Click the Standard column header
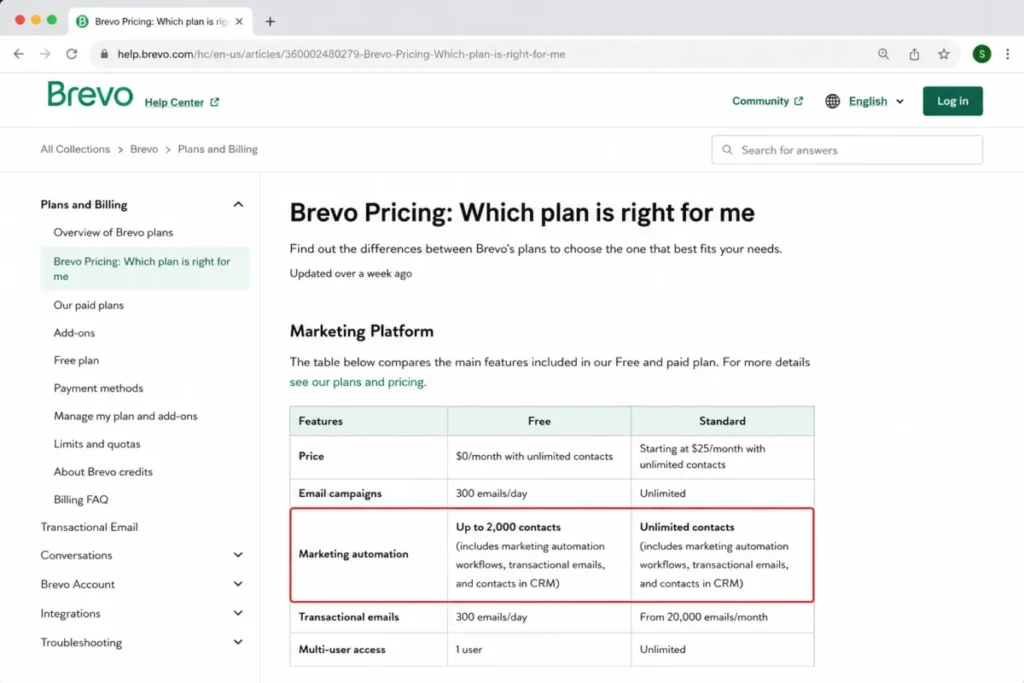Screen dimensions: 1024x683 pyautogui.click(x=722, y=421)
